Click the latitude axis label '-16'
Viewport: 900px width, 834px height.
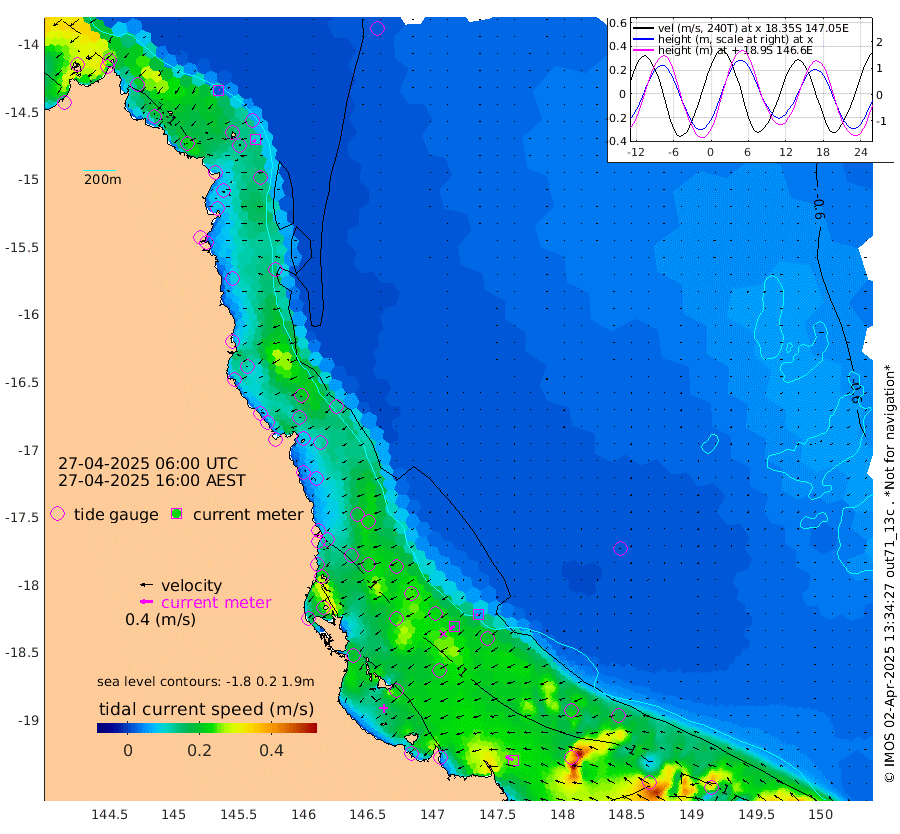tap(27, 315)
